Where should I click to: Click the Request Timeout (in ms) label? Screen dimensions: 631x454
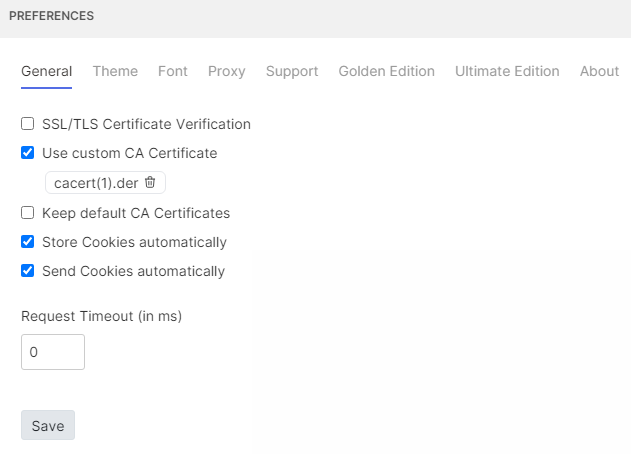(x=101, y=316)
